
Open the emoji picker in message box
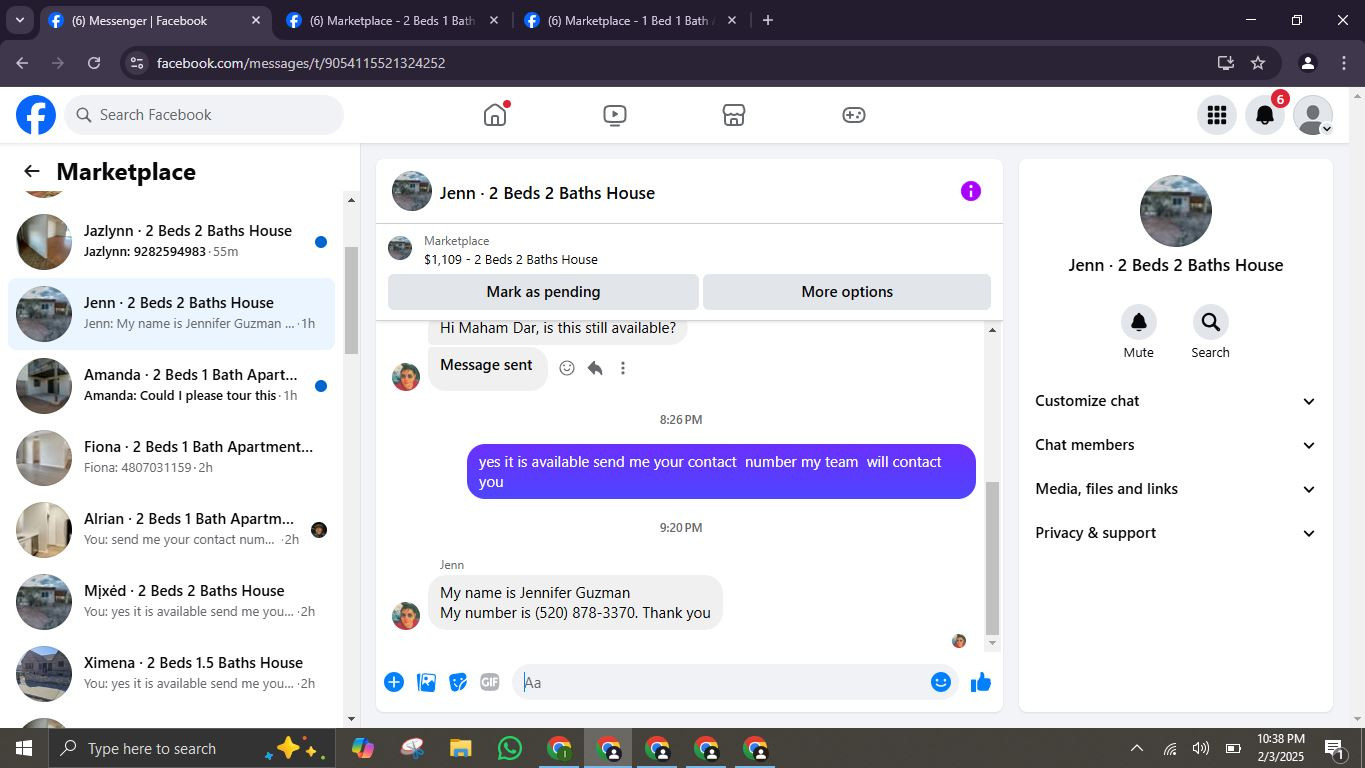pyautogui.click(x=941, y=682)
